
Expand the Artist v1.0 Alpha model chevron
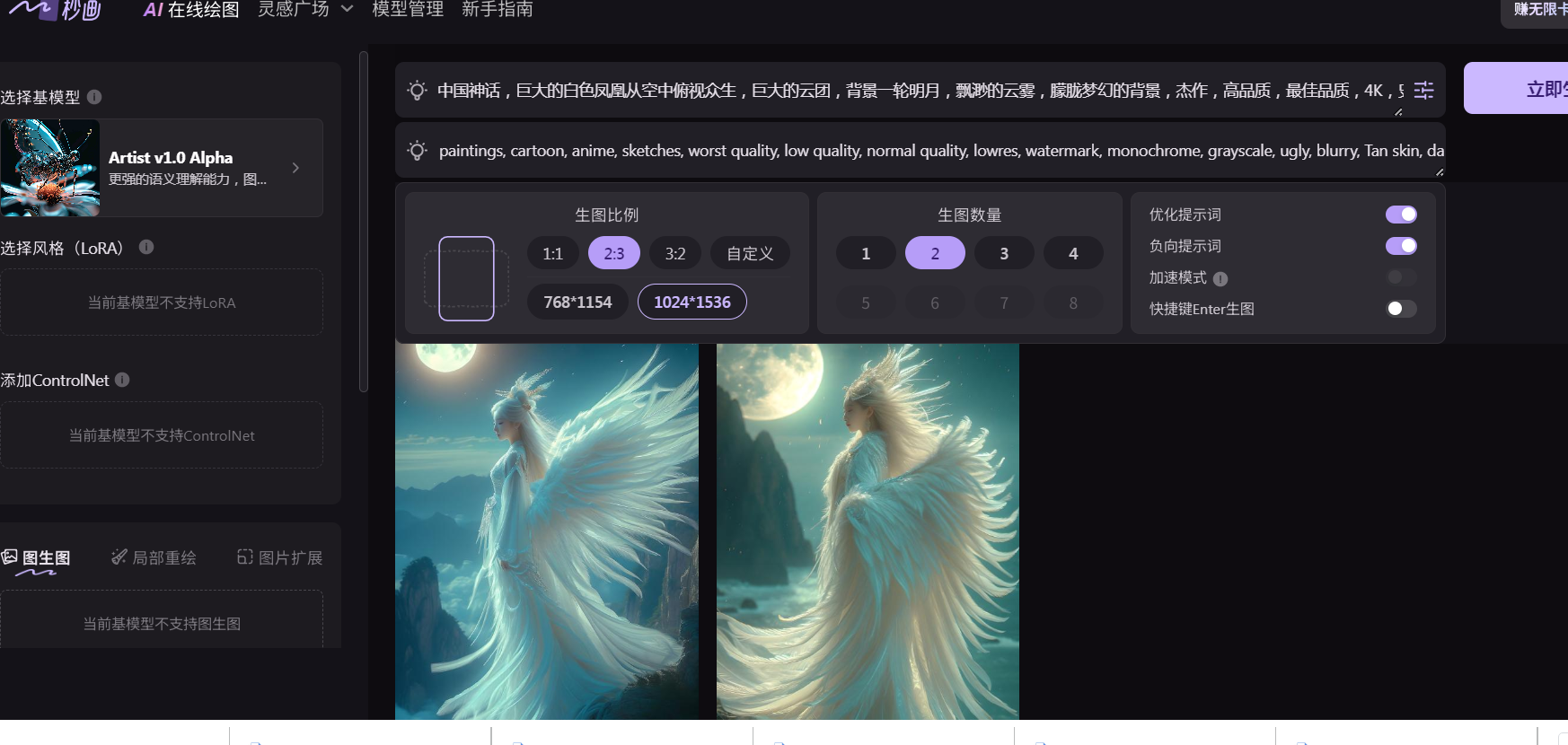(295, 168)
